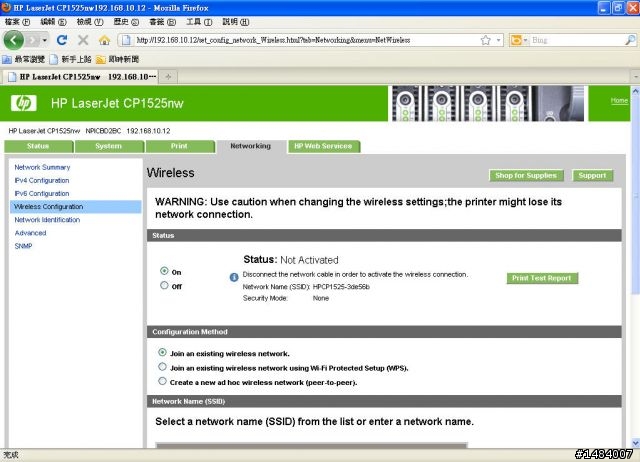Click inside the Bing search box
Image resolution: width=640 pixels, height=462 pixels.
(x=578, y=40)
